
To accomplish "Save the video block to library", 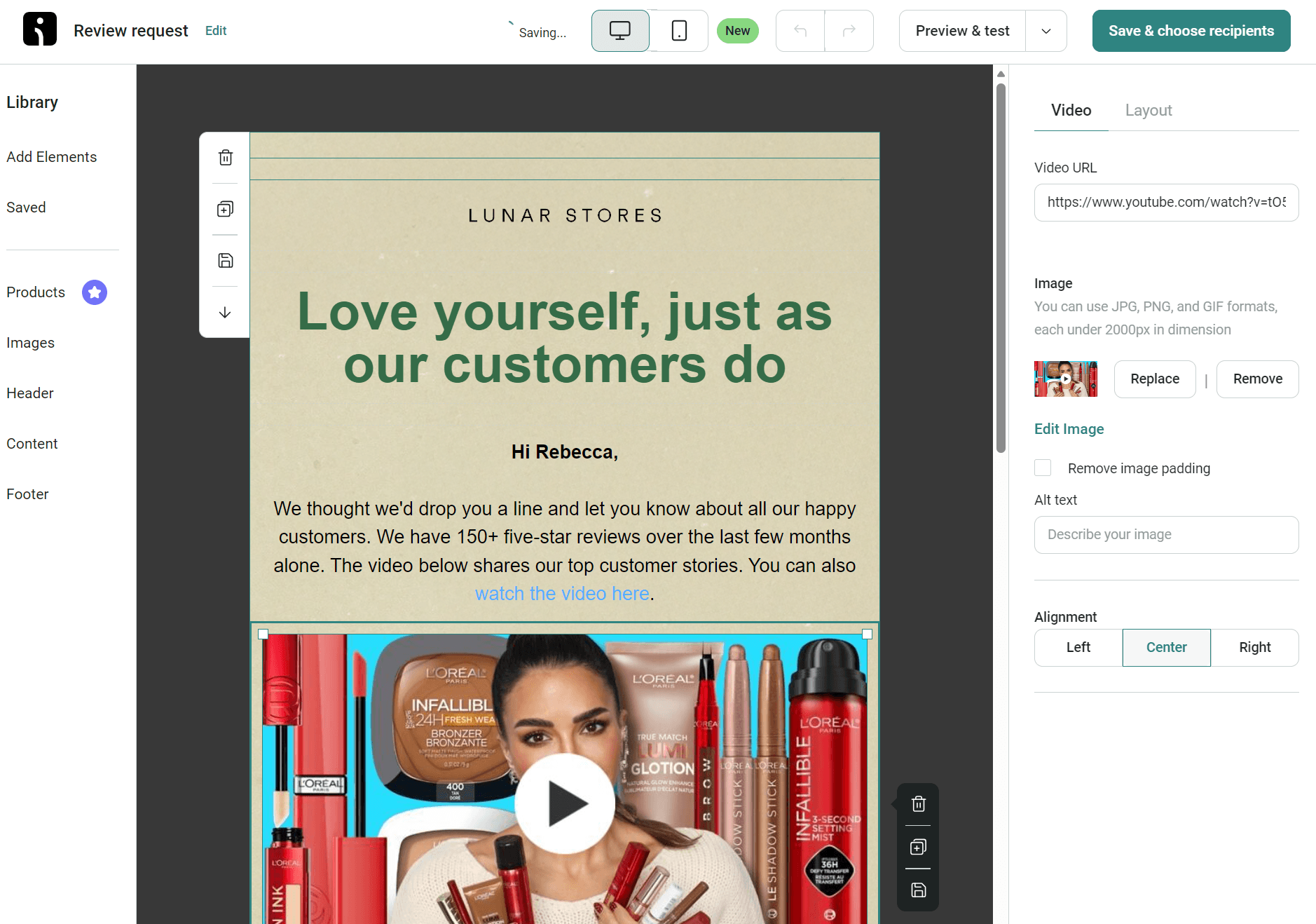I will click(918, 890).
